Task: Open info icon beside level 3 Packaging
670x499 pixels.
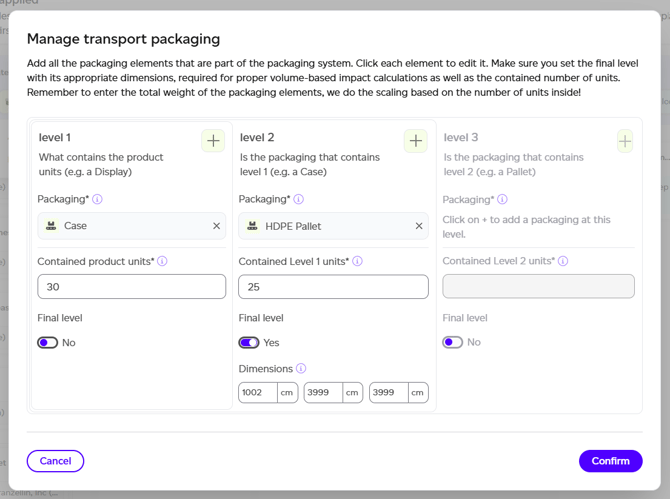Action: (x=502, y=199)
